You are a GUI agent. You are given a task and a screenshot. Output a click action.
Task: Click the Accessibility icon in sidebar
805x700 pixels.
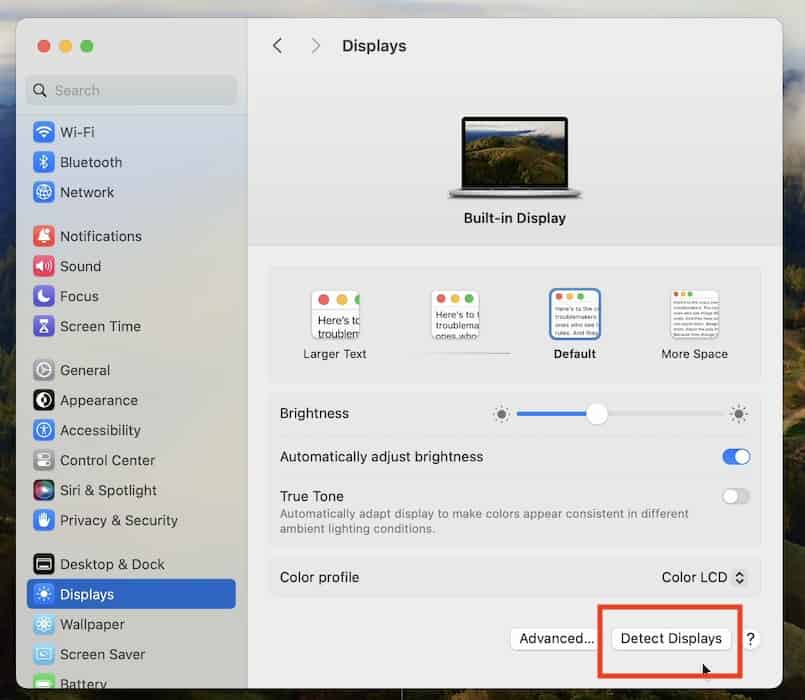click(x=43, y=430)
